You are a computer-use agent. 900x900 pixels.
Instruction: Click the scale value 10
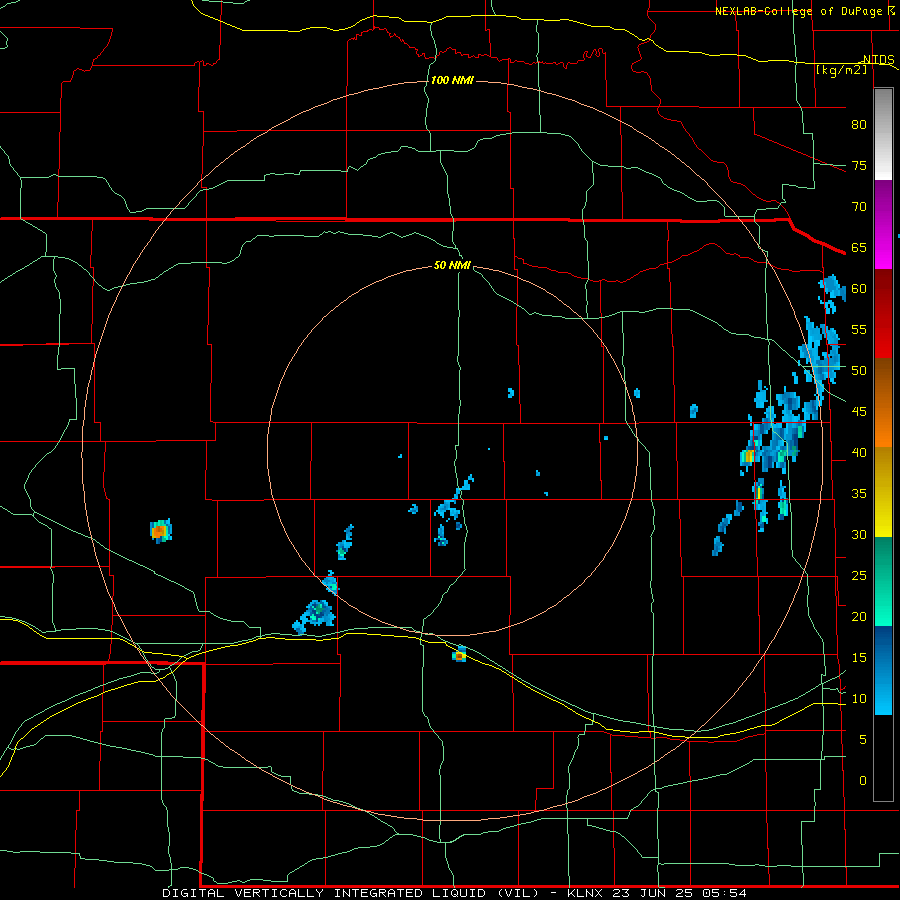[859, 699]
